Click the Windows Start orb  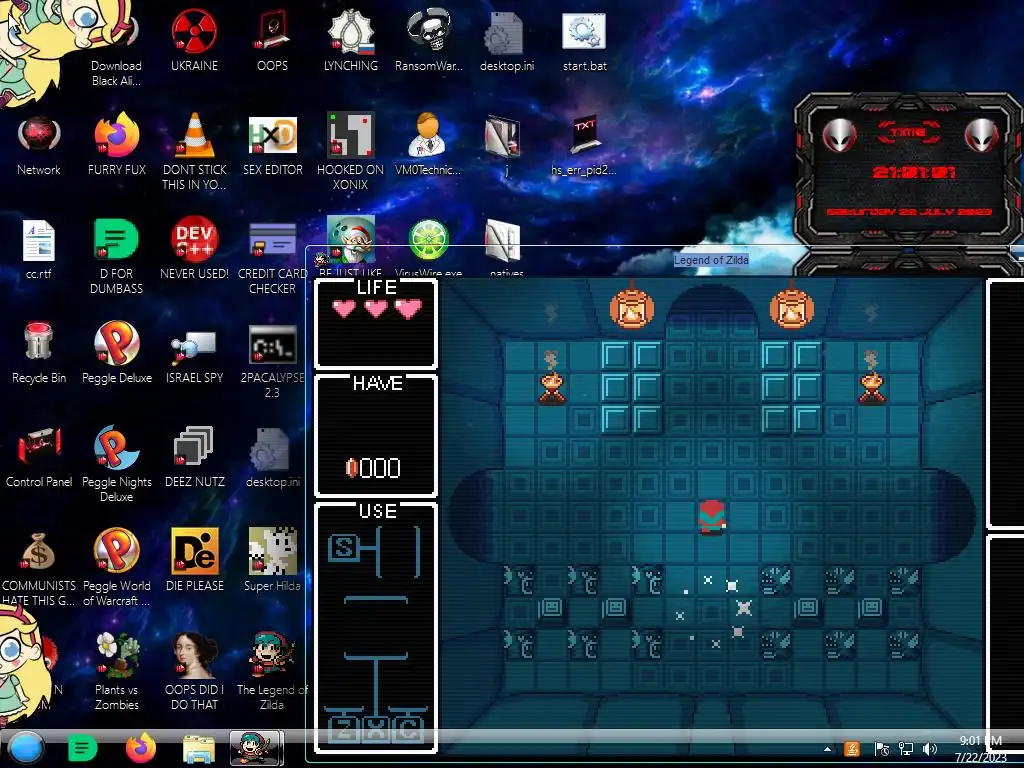[x=25, y=748]
